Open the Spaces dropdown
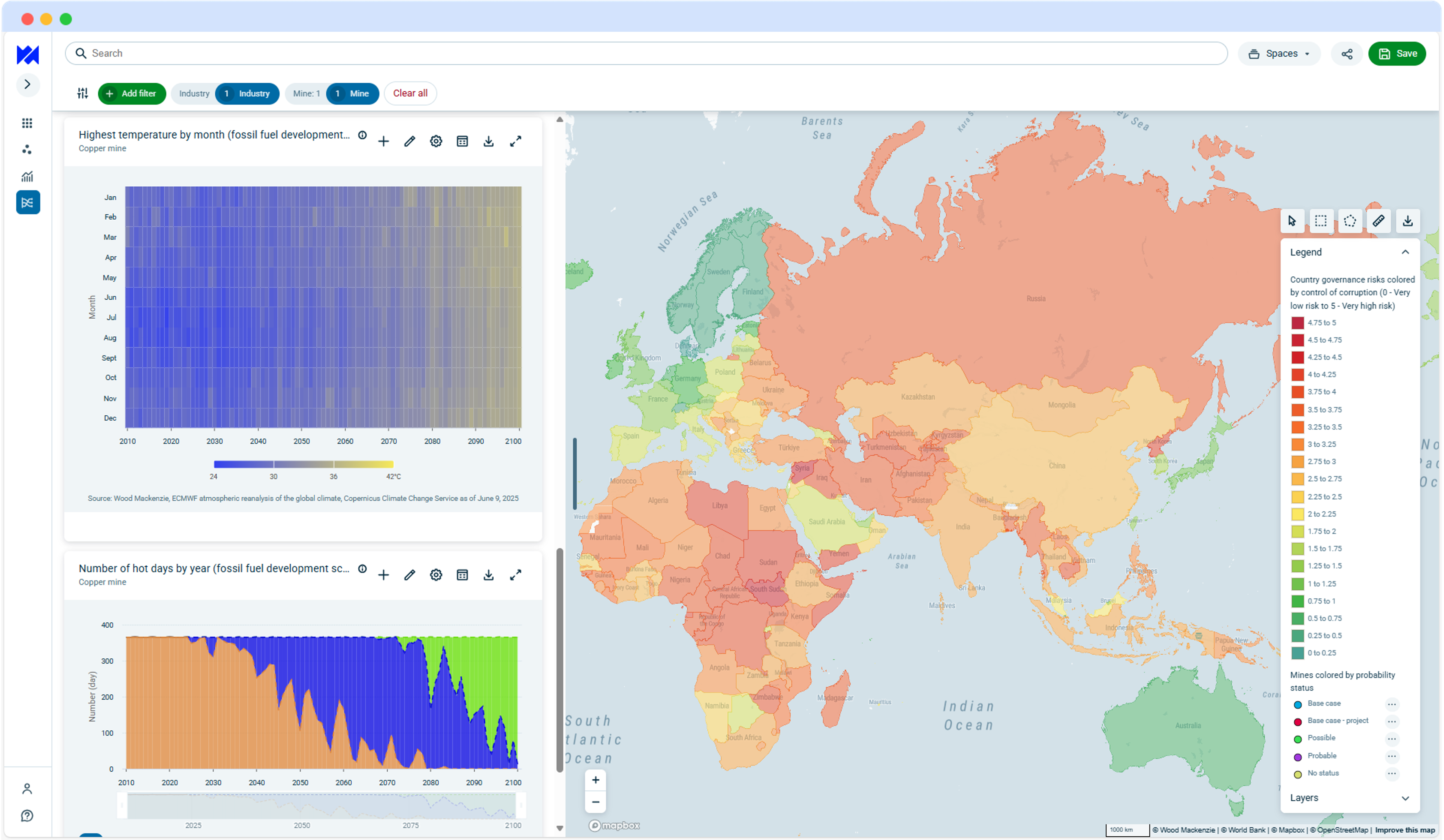This screenshot has width=1444, height=840. click(x=1280, y=54)
